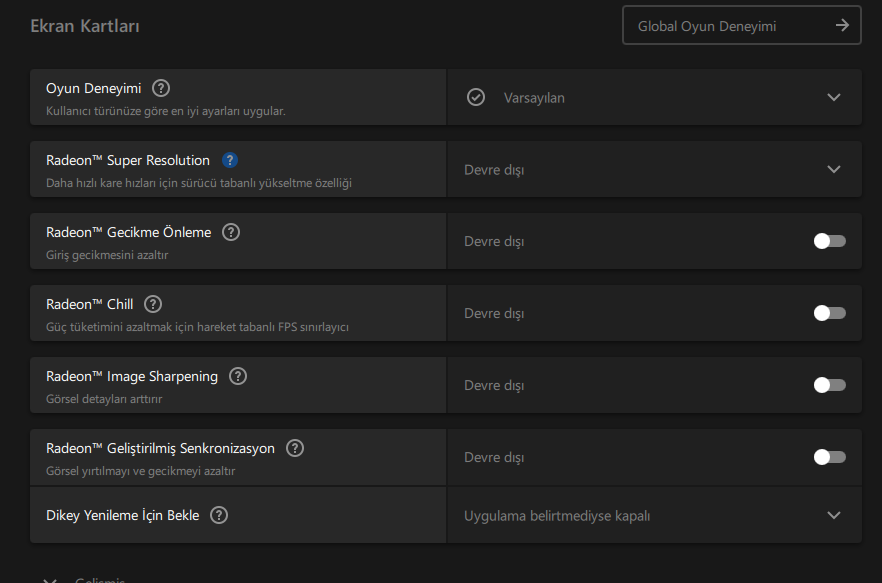Show help for Radeon Gecikme Önleme

[231, 232]
